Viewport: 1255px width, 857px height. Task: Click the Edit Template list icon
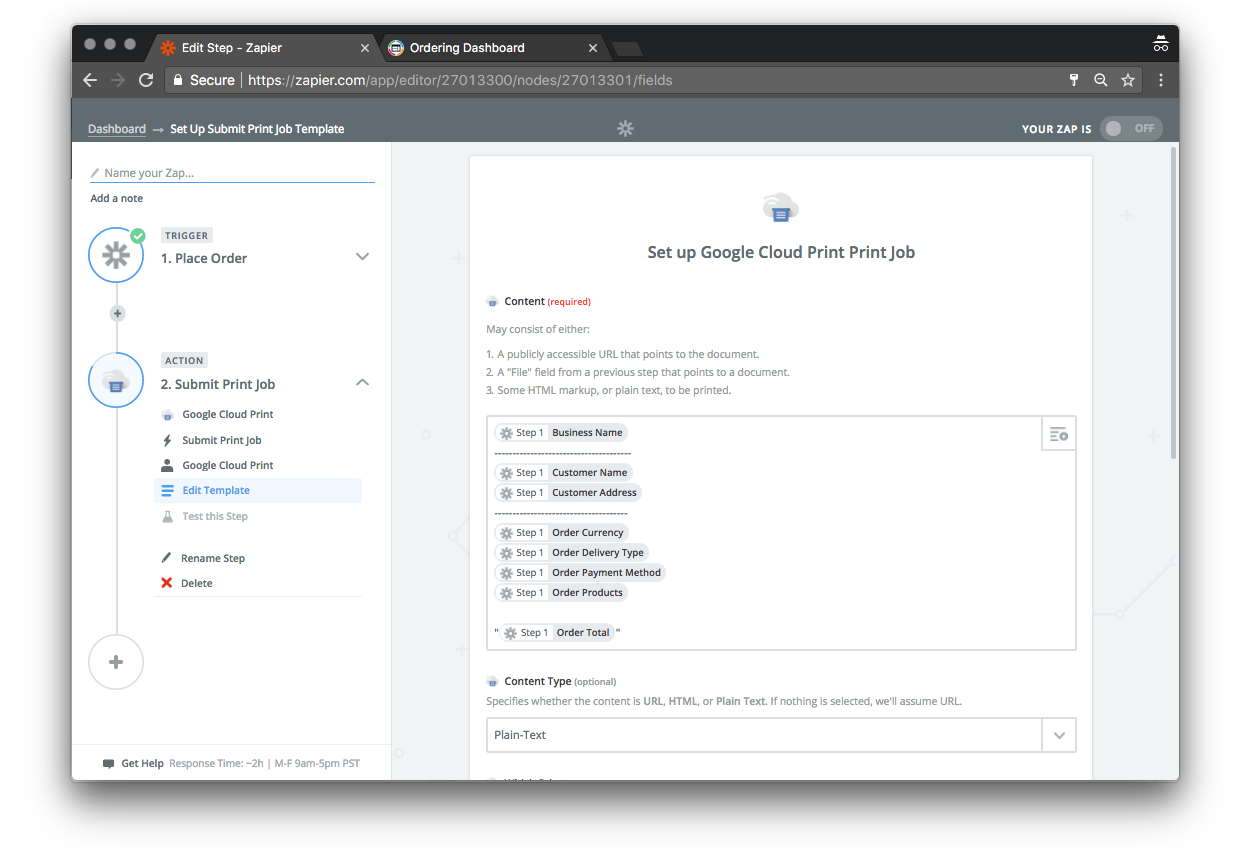coord(167,491)
